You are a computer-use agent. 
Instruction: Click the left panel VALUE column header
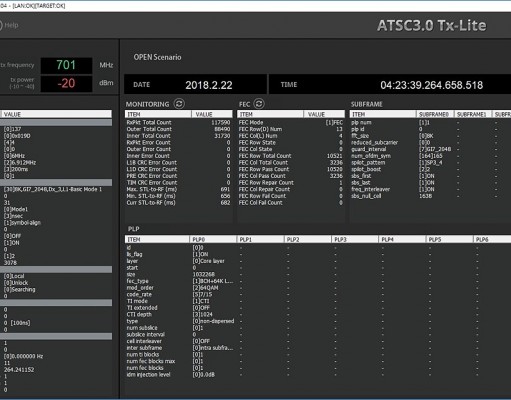click(x=56, y=114)
